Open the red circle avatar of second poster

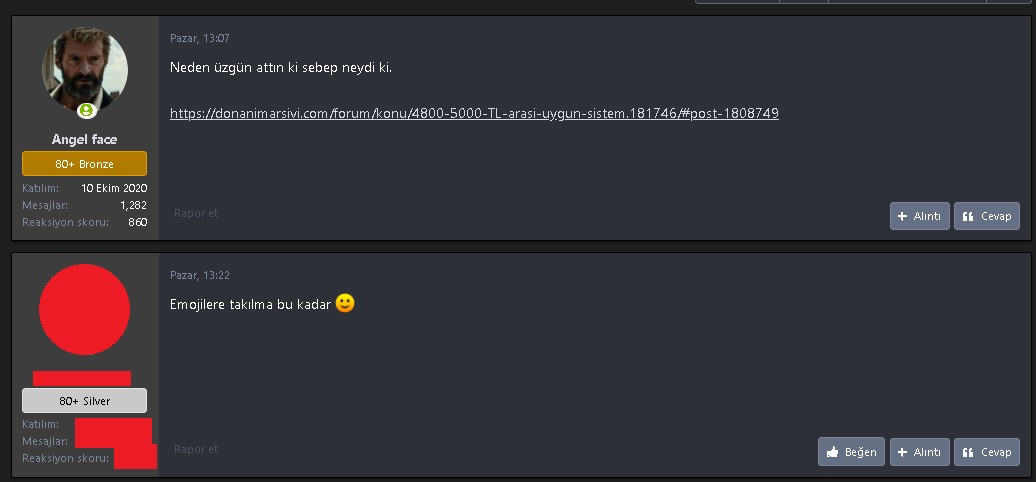(85, 310)
